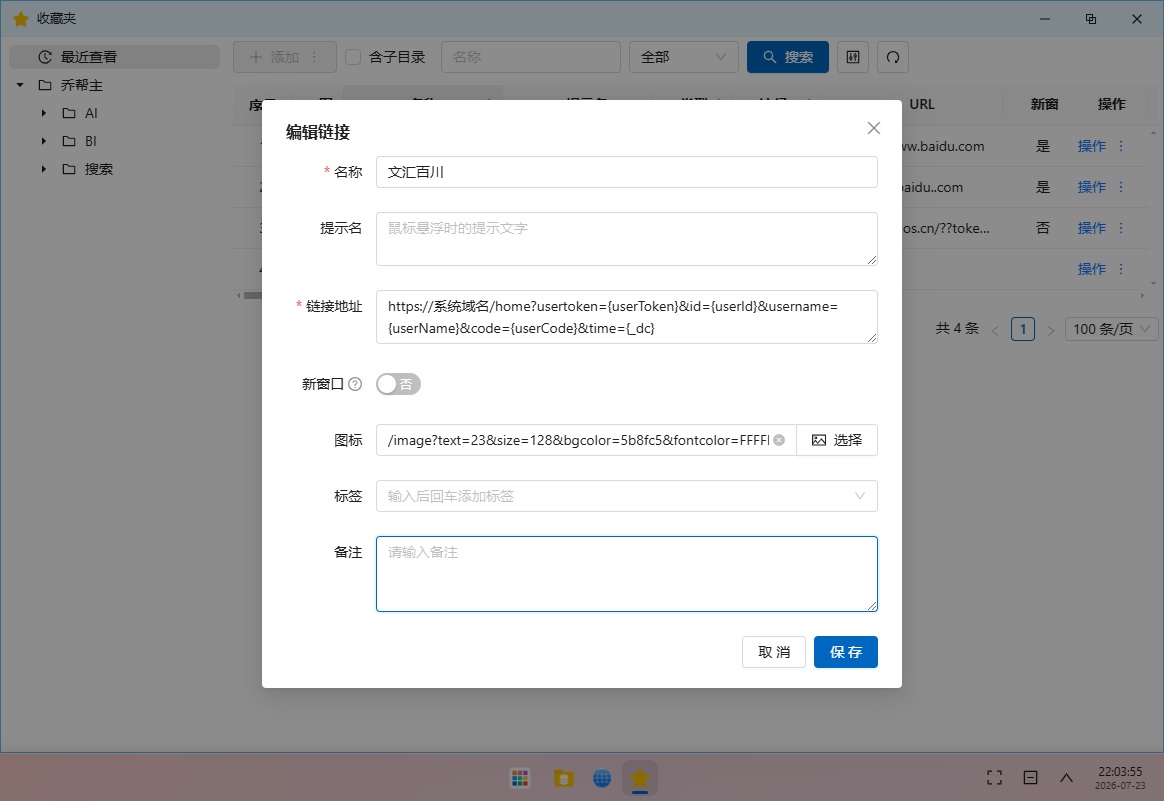1164x801 pixels.
Task: Click the 收藏夹 star taskbar icon
Action: [640, 778]
